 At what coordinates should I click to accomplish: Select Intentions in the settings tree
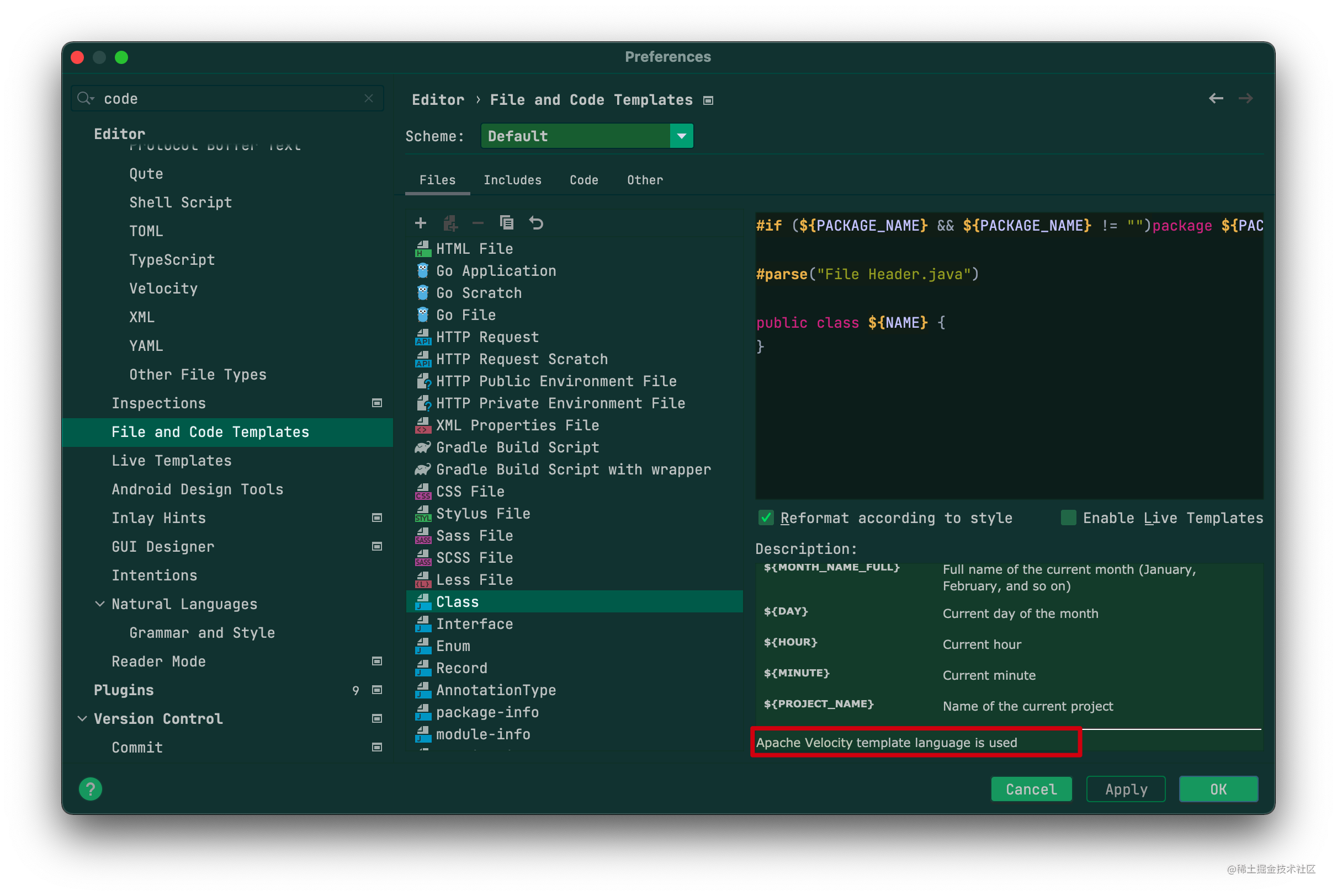(155, 575)
